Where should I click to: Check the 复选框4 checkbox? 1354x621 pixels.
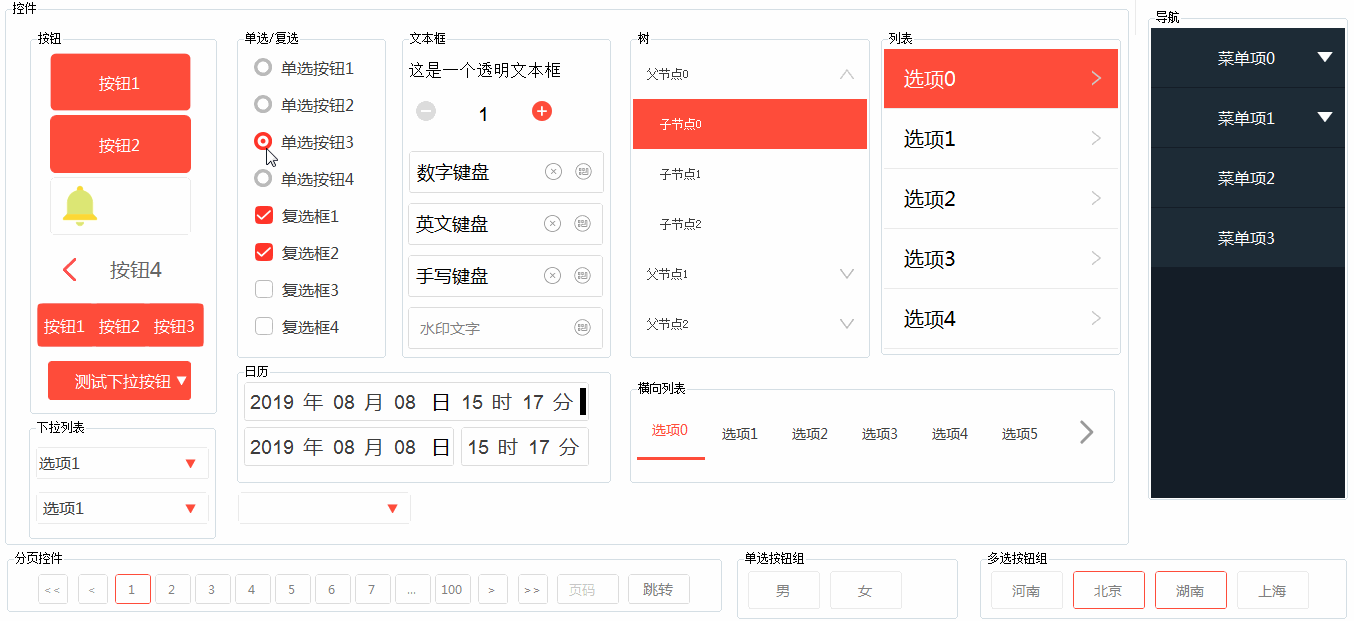(x=263, y=326)
